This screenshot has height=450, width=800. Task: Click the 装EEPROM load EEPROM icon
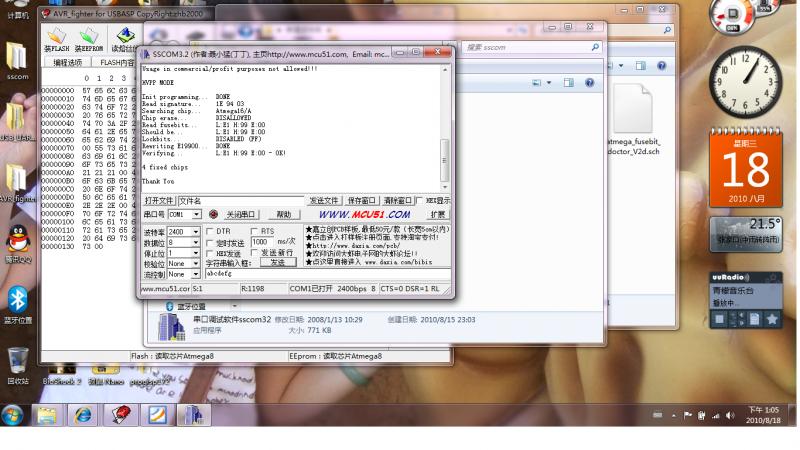coord(89,38)
